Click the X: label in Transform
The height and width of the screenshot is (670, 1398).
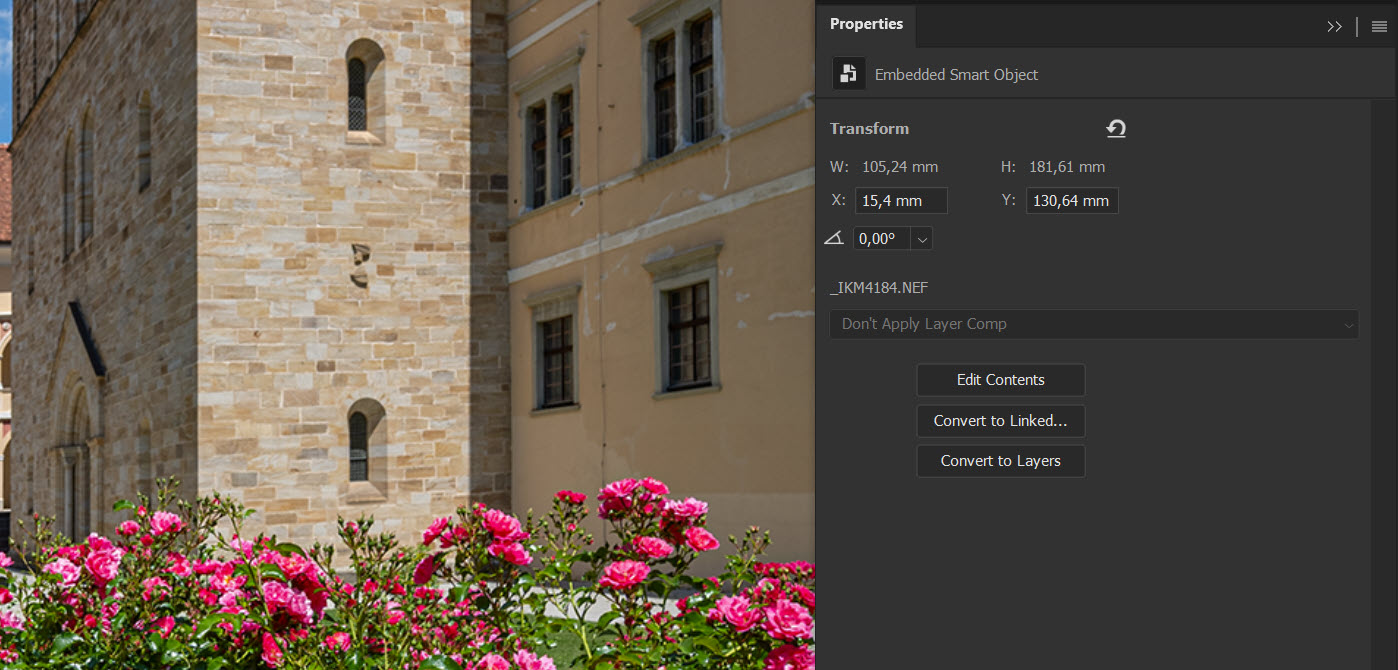coord(838,200)
